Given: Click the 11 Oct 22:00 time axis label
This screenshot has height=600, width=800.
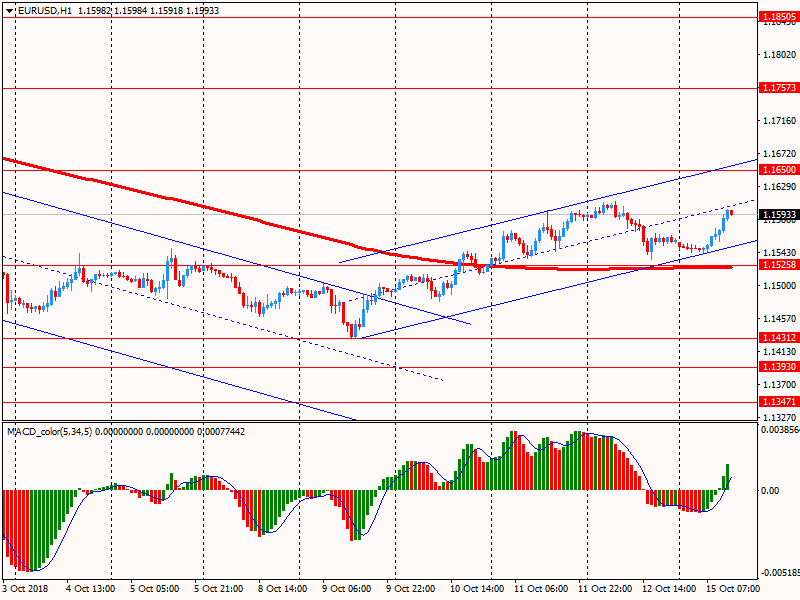Looking at the screenshot, I should (x=605, y=588).
